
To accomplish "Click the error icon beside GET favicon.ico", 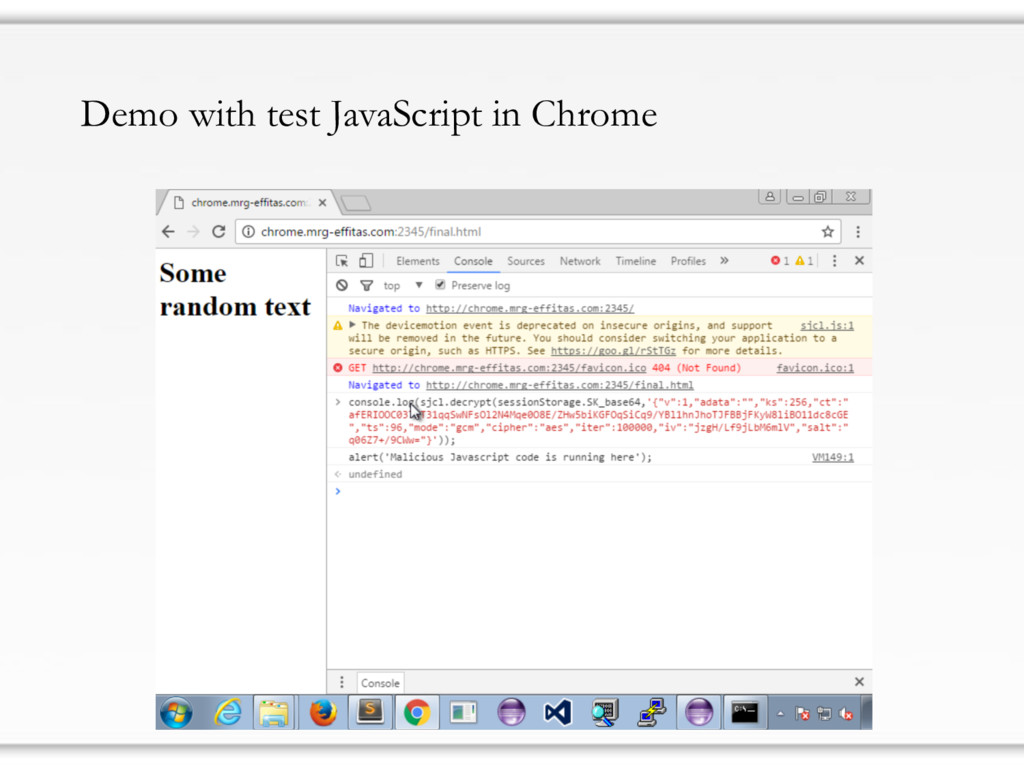I will (338, 368).
